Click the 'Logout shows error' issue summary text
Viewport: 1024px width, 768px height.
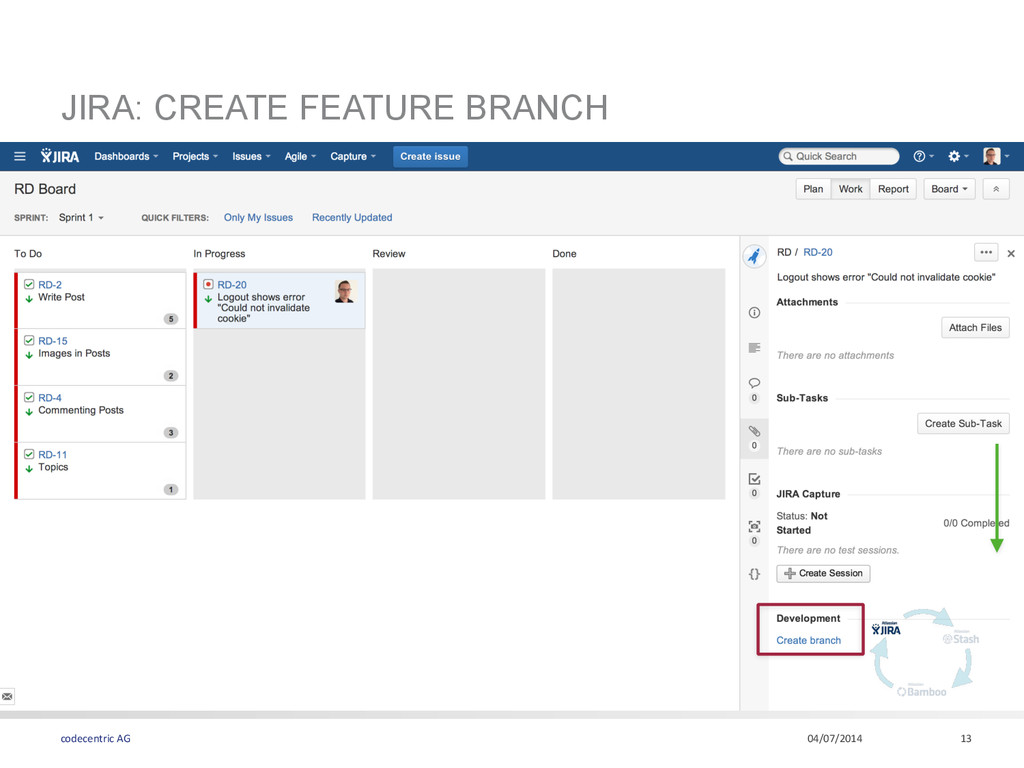886,277
